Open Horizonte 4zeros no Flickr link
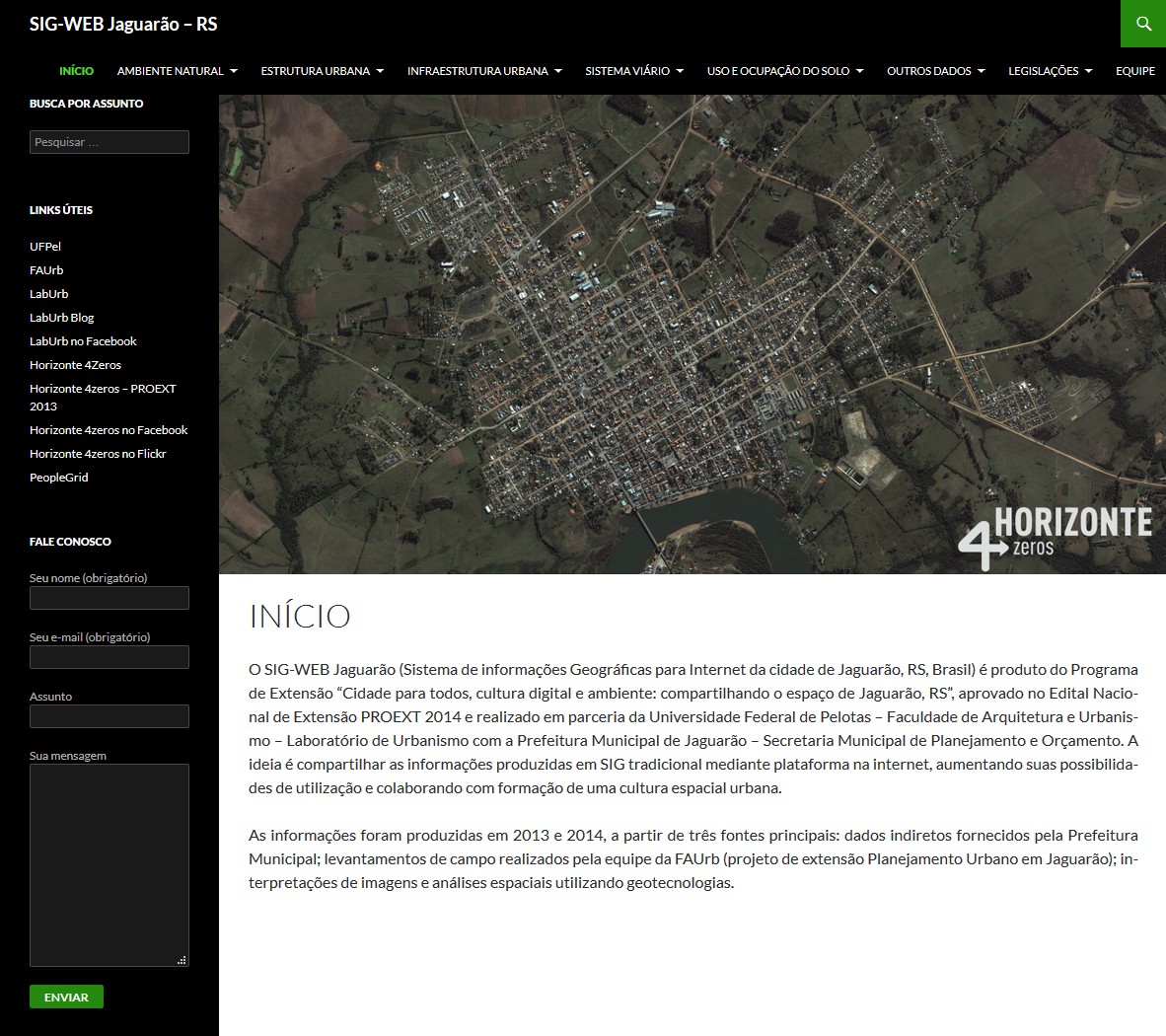 click(x=98, y=454)
